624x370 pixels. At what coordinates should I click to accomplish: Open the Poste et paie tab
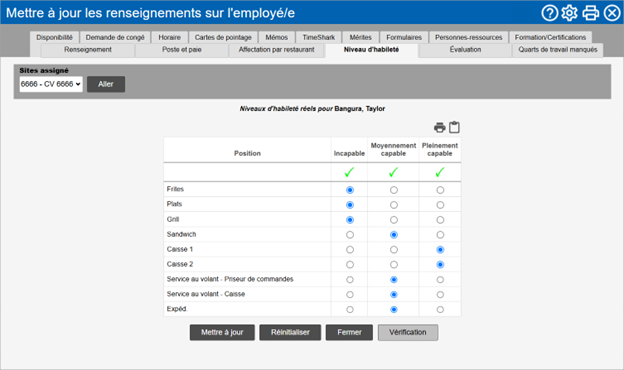(x=181, y=50)
